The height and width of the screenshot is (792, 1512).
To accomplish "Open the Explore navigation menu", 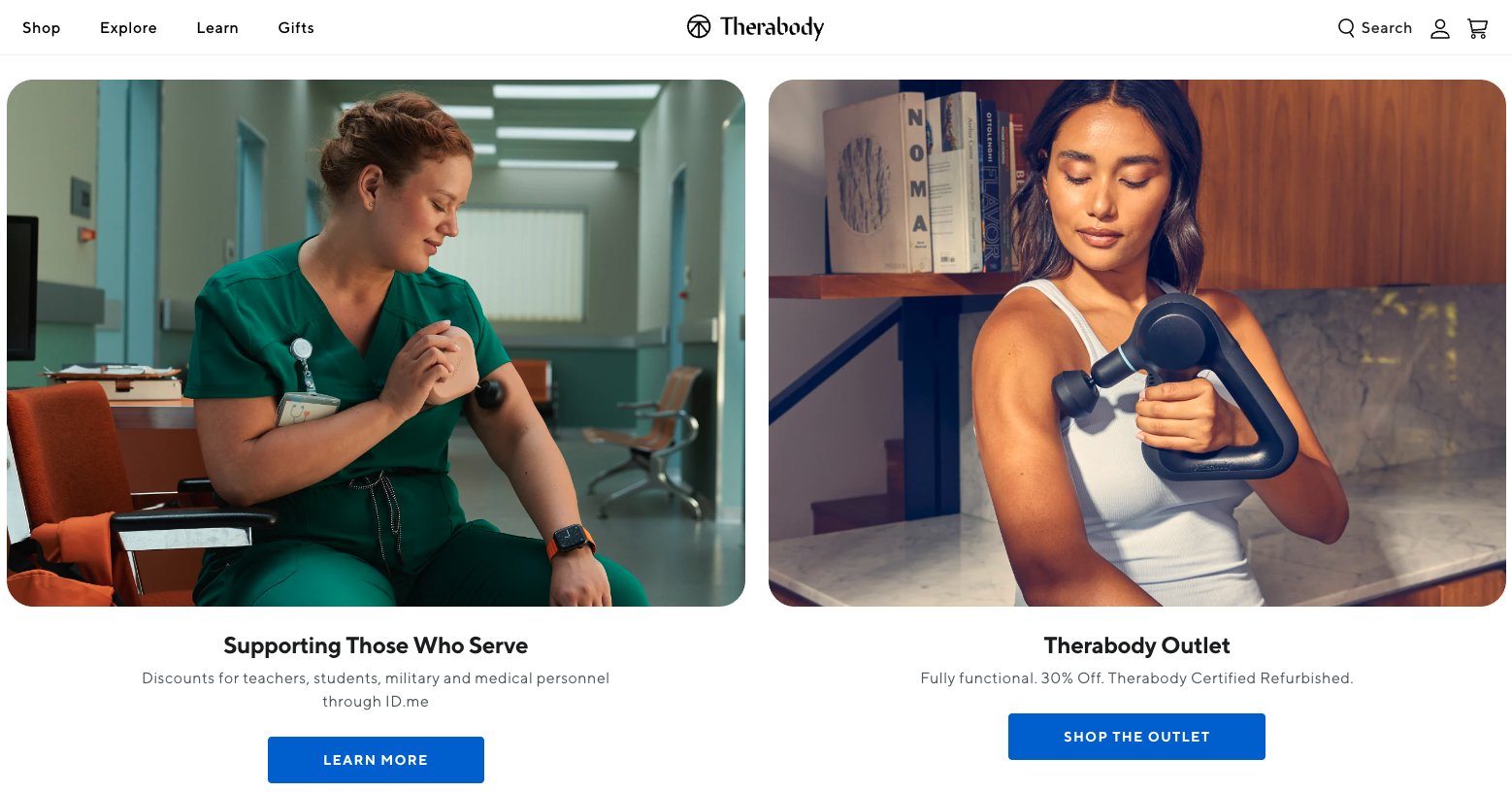I will click(128, 28).
